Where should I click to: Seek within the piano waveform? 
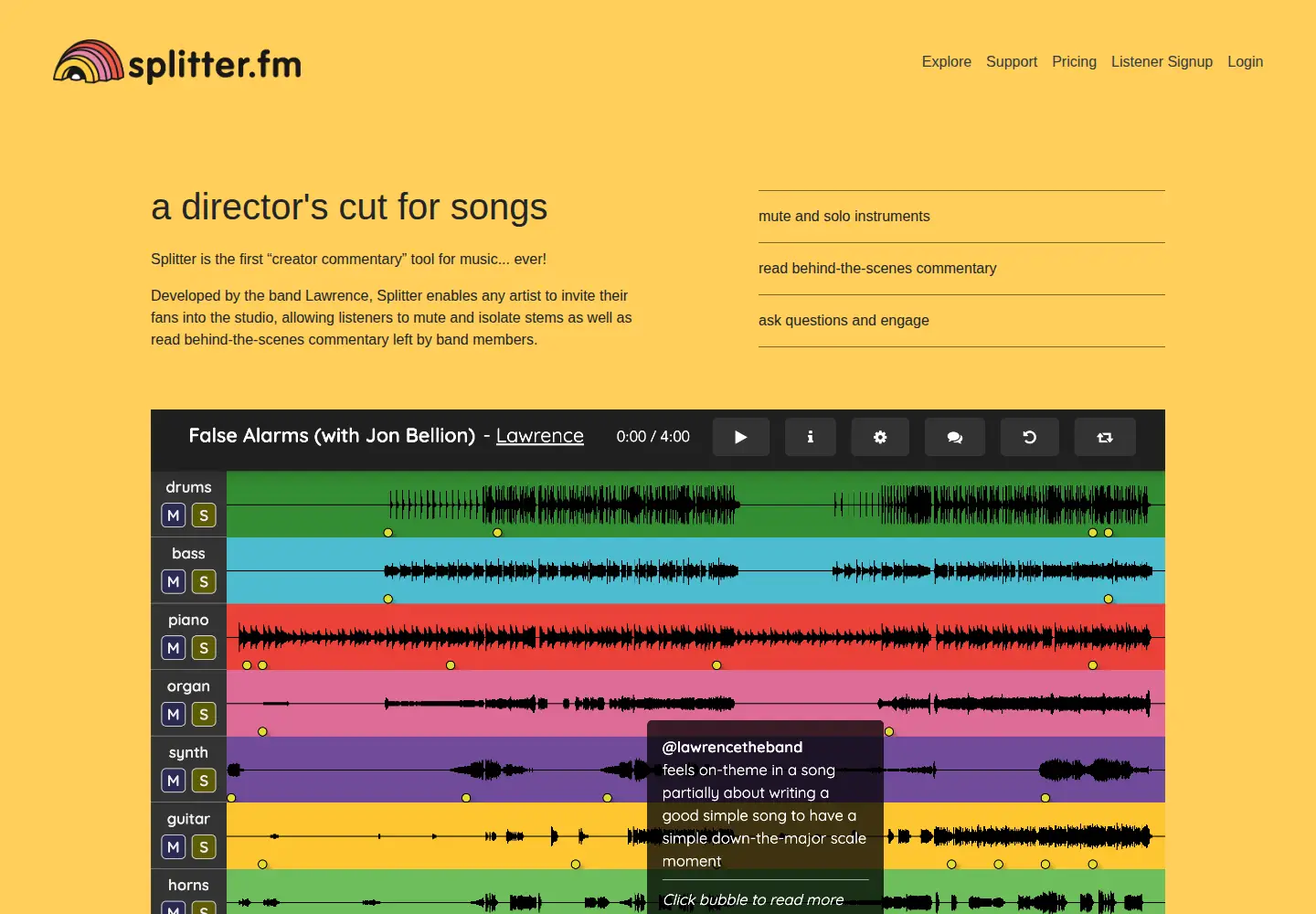[x=695, y=636]
